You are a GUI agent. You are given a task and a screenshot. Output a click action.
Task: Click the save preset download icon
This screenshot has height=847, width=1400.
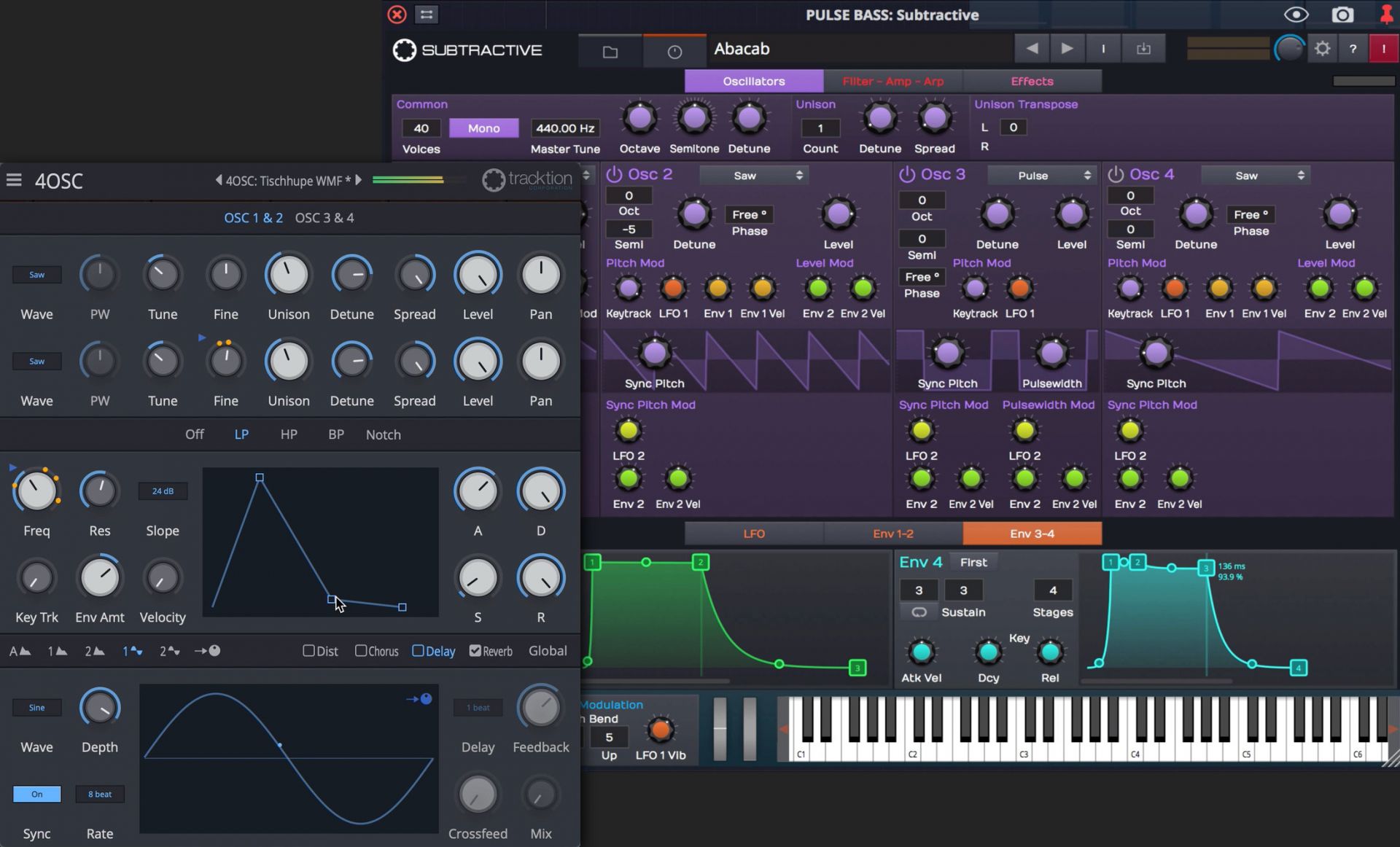[x=1143, y=48]
